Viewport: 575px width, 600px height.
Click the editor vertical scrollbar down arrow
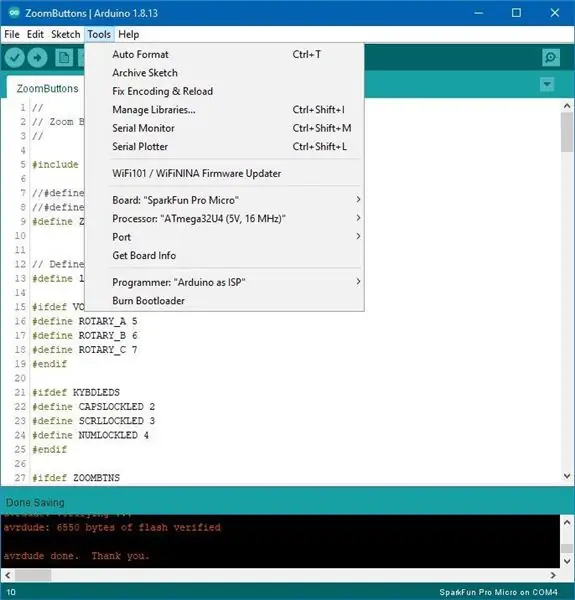pos(567,476)
